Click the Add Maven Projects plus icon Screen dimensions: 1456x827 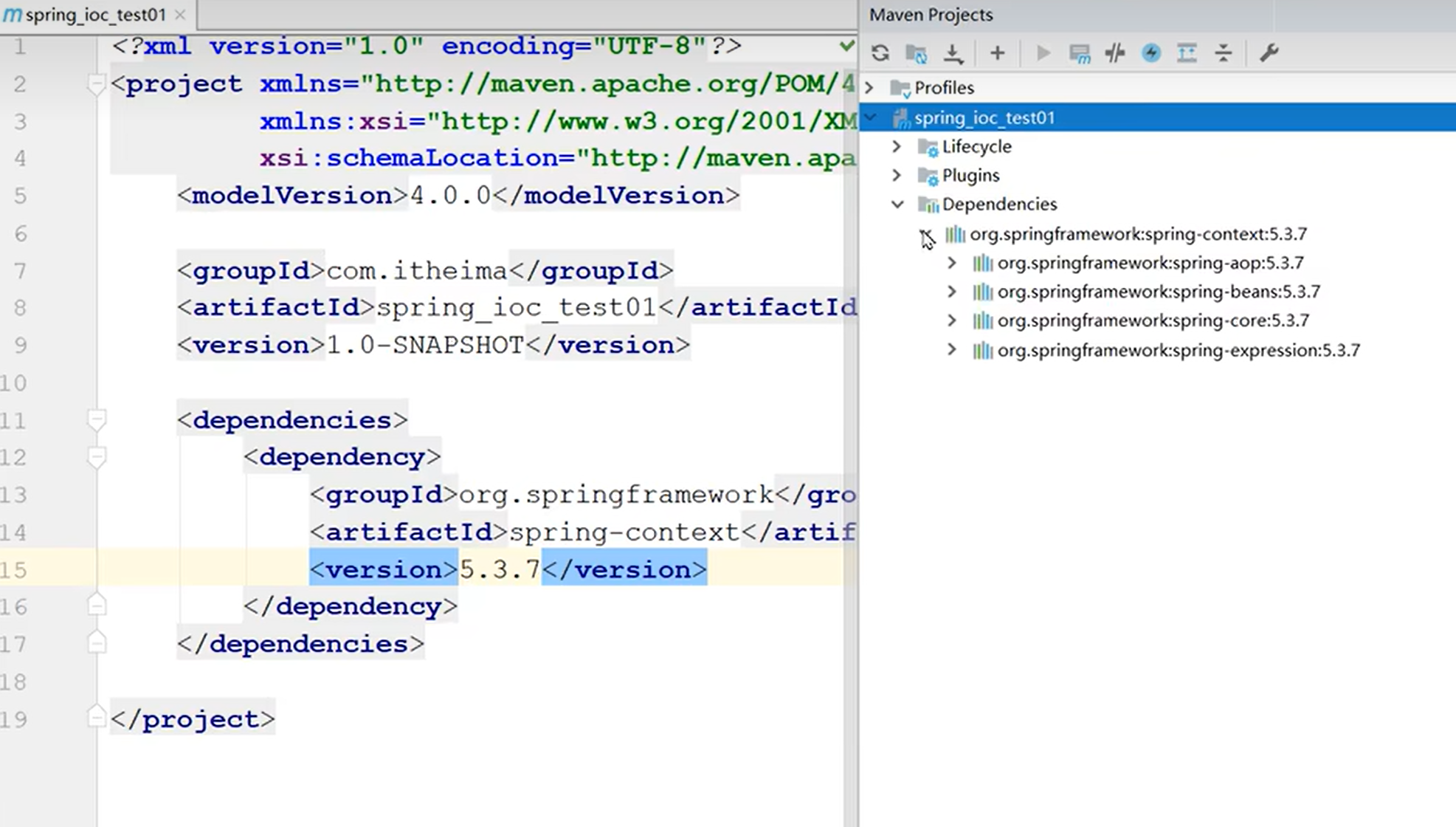click(x=997, y=53)
